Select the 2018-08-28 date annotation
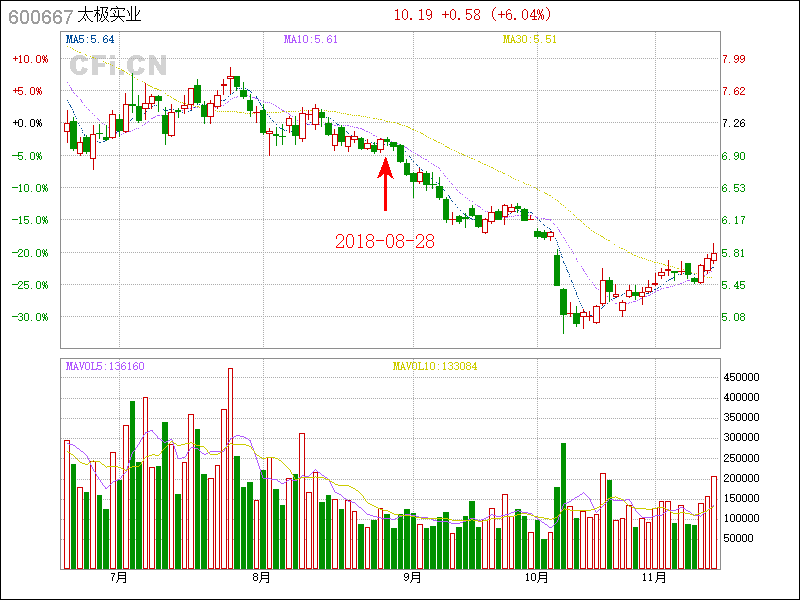 pos(385,241)
